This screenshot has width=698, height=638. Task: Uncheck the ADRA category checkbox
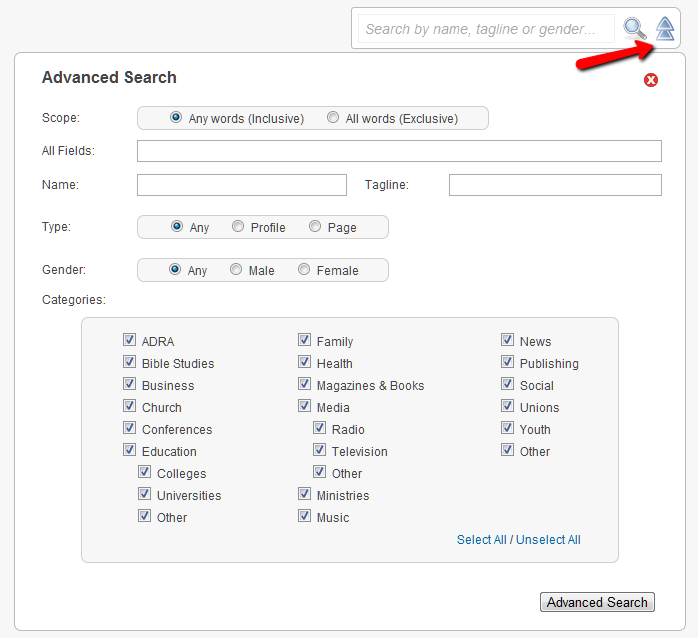(x=130, y=340)
